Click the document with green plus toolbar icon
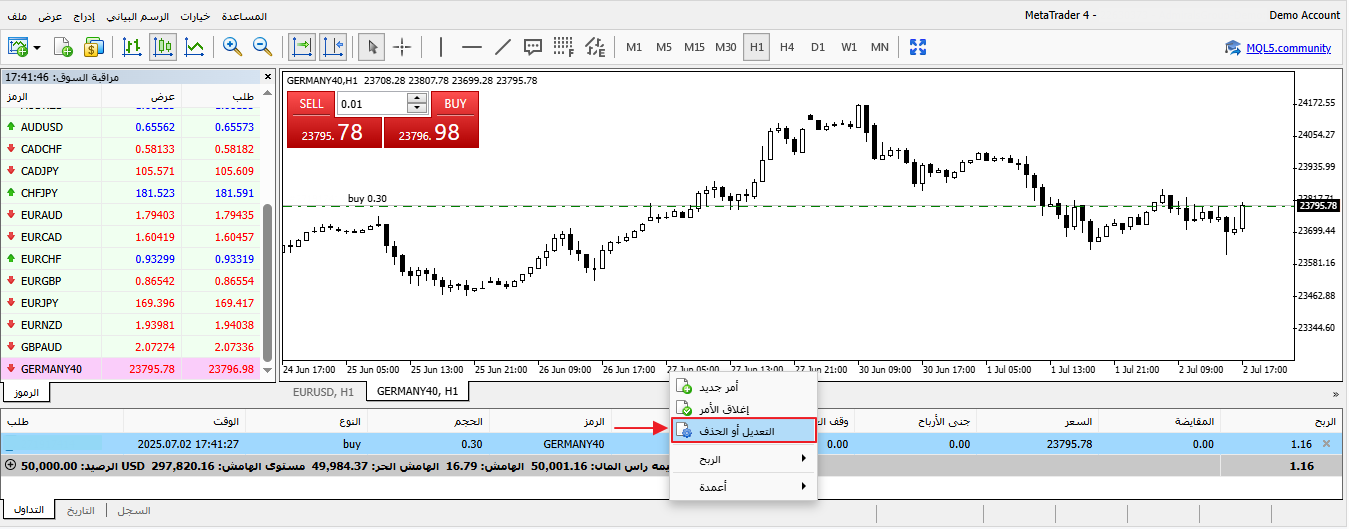The width and height of the screenshot is (1349, 529). [x=63, y=46]
